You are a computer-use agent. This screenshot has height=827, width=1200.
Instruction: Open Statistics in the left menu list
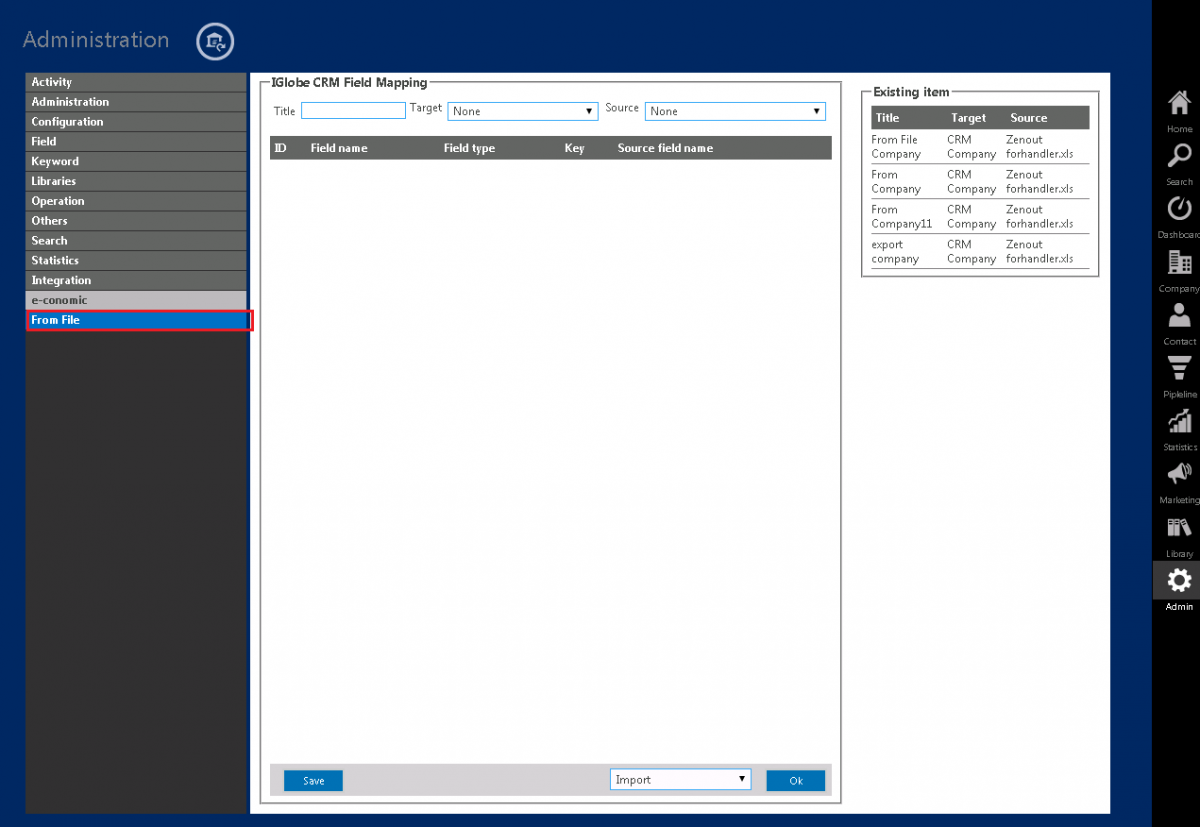coord(136,261)
